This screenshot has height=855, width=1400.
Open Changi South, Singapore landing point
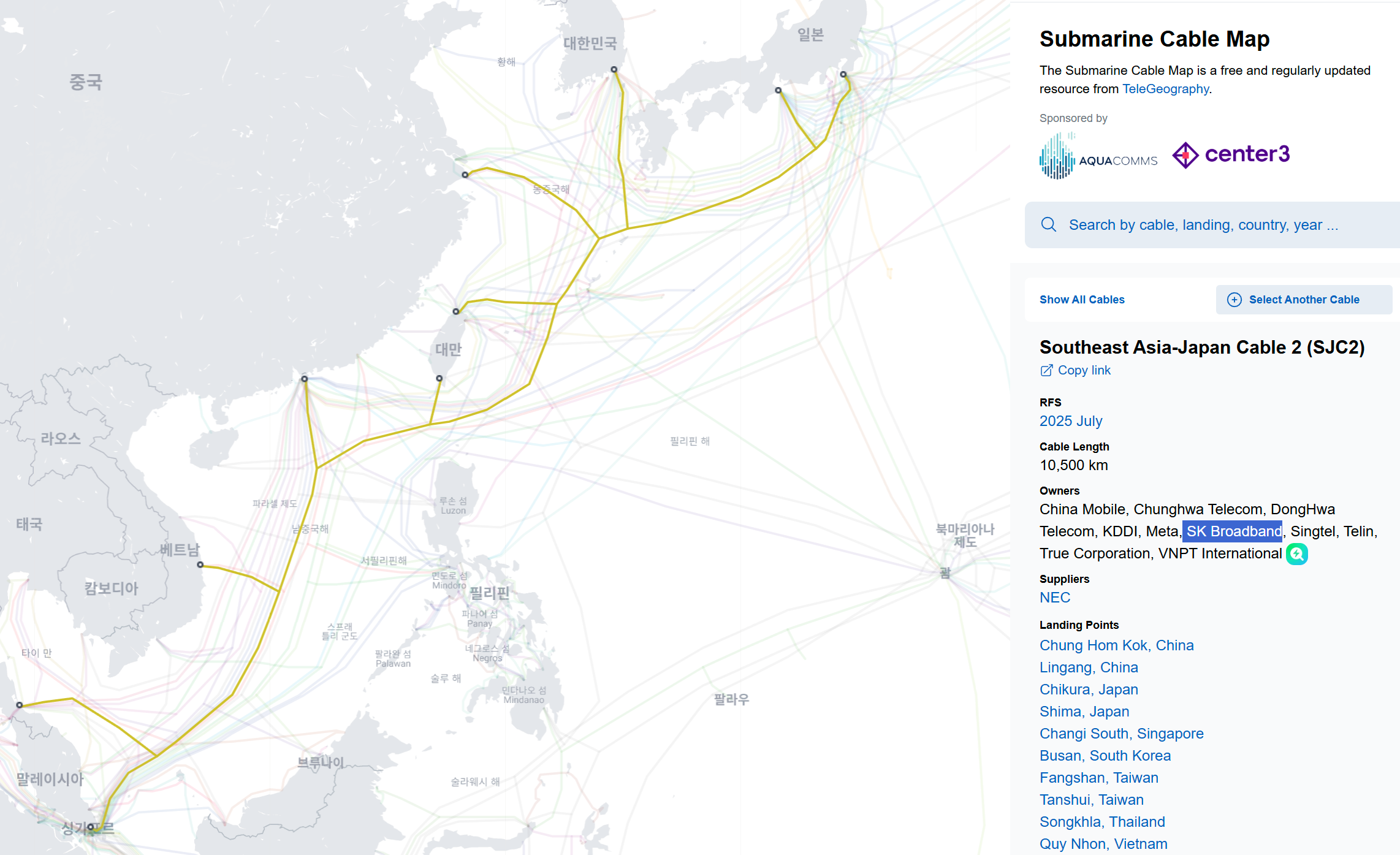[x=1122, y=734]
